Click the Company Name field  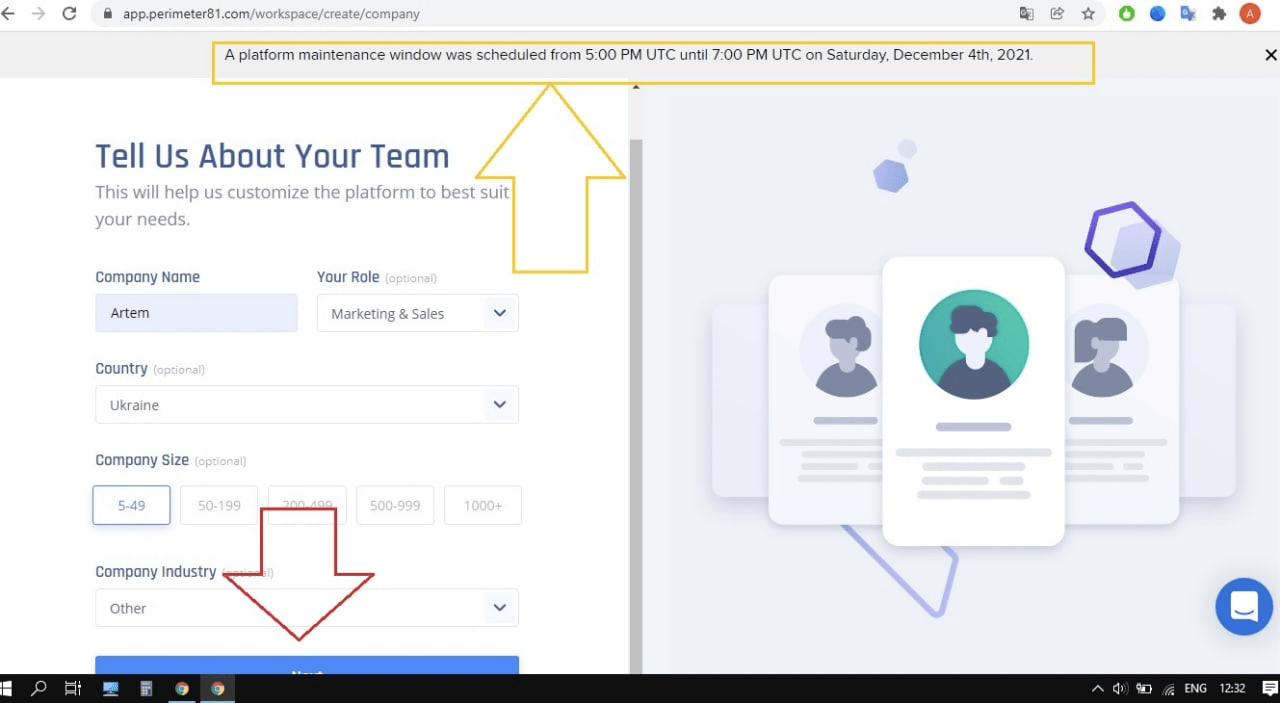coord(196,313)
